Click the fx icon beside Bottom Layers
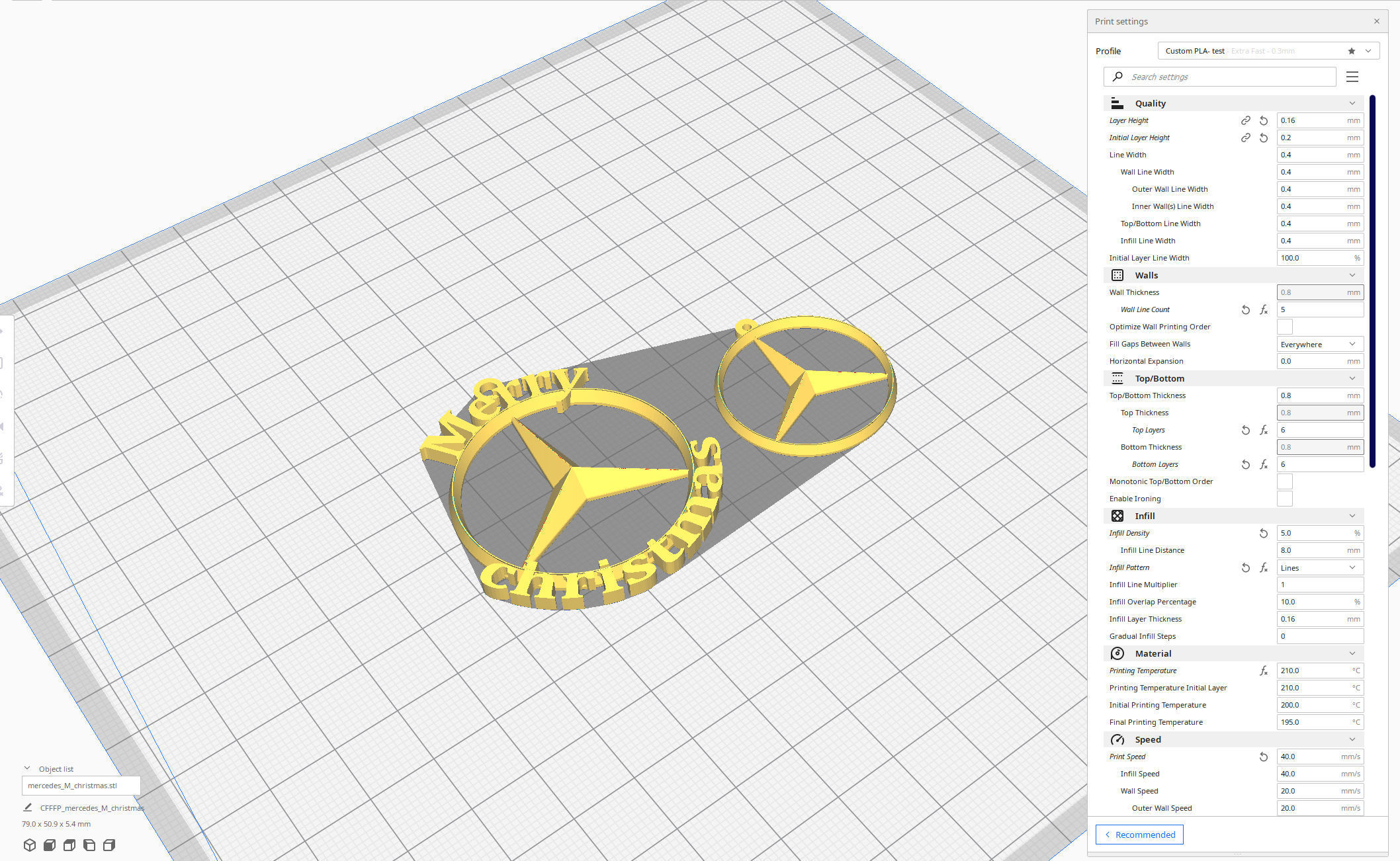This screenshot has height=861, width=1400. pos(1264,464)
